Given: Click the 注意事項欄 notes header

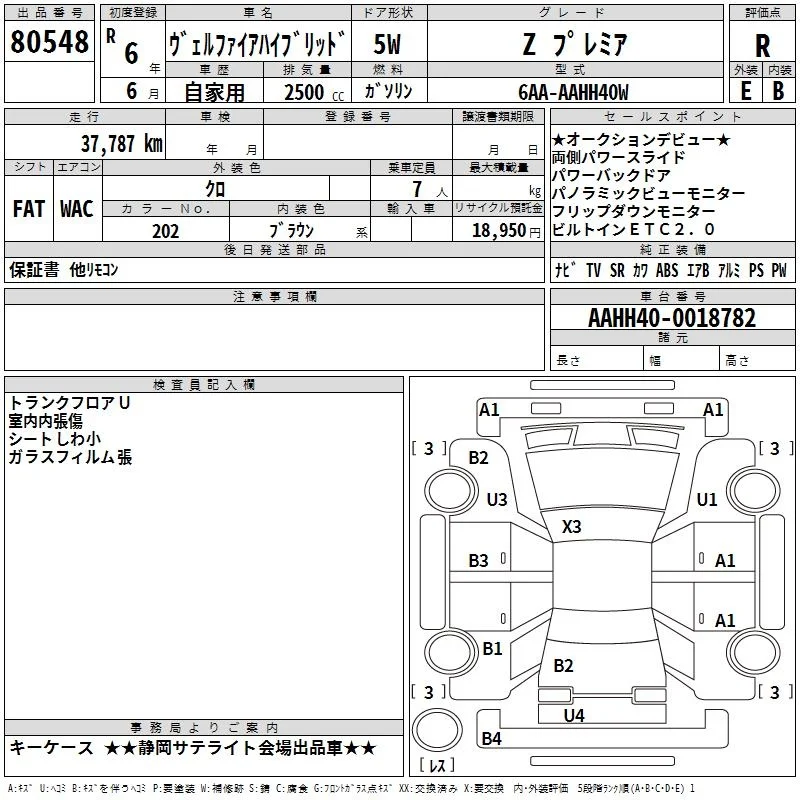Looking at the screenshot, I should click(274, 296).
